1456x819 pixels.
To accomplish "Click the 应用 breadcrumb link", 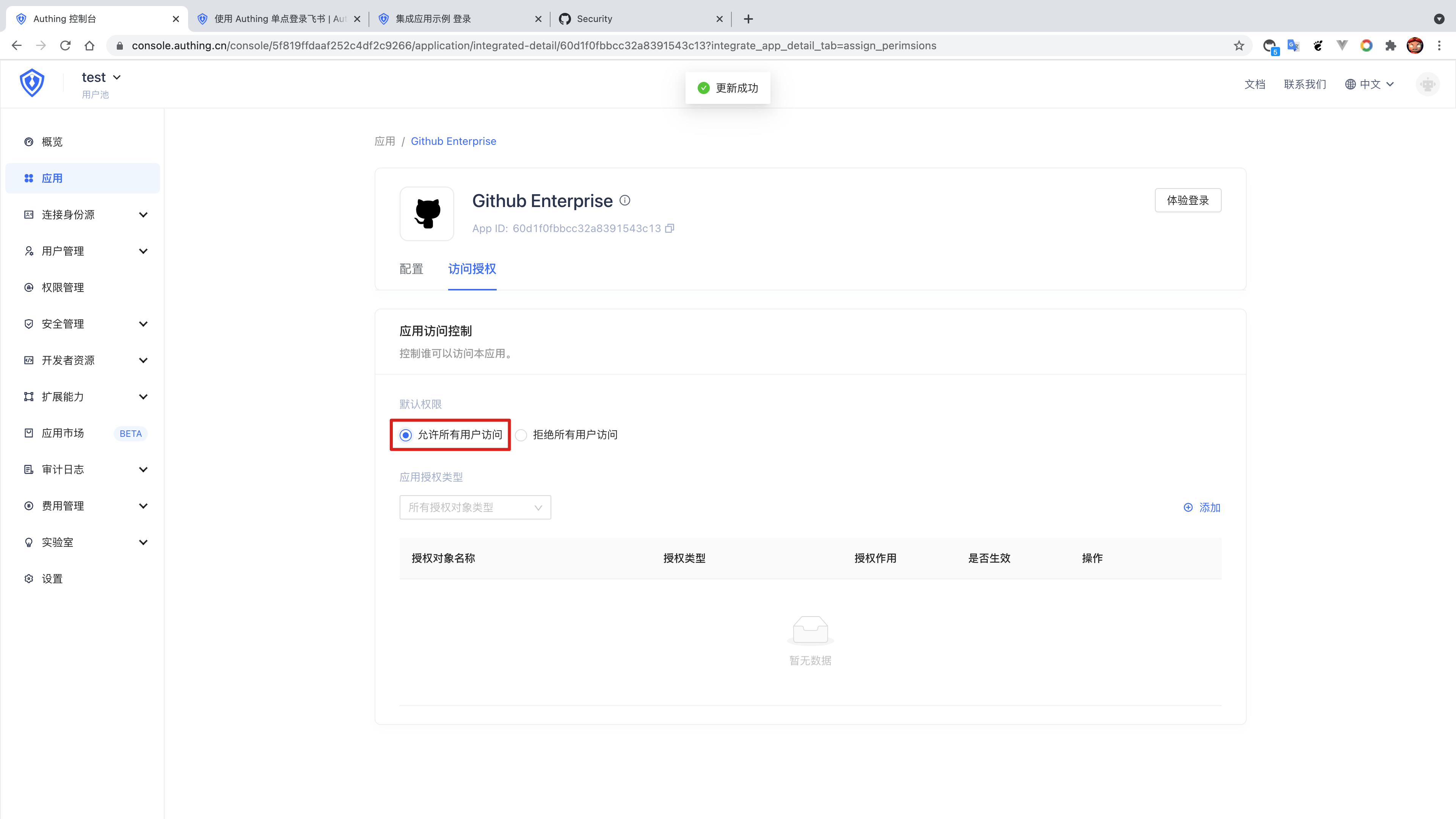I will (x=385, y=141).
